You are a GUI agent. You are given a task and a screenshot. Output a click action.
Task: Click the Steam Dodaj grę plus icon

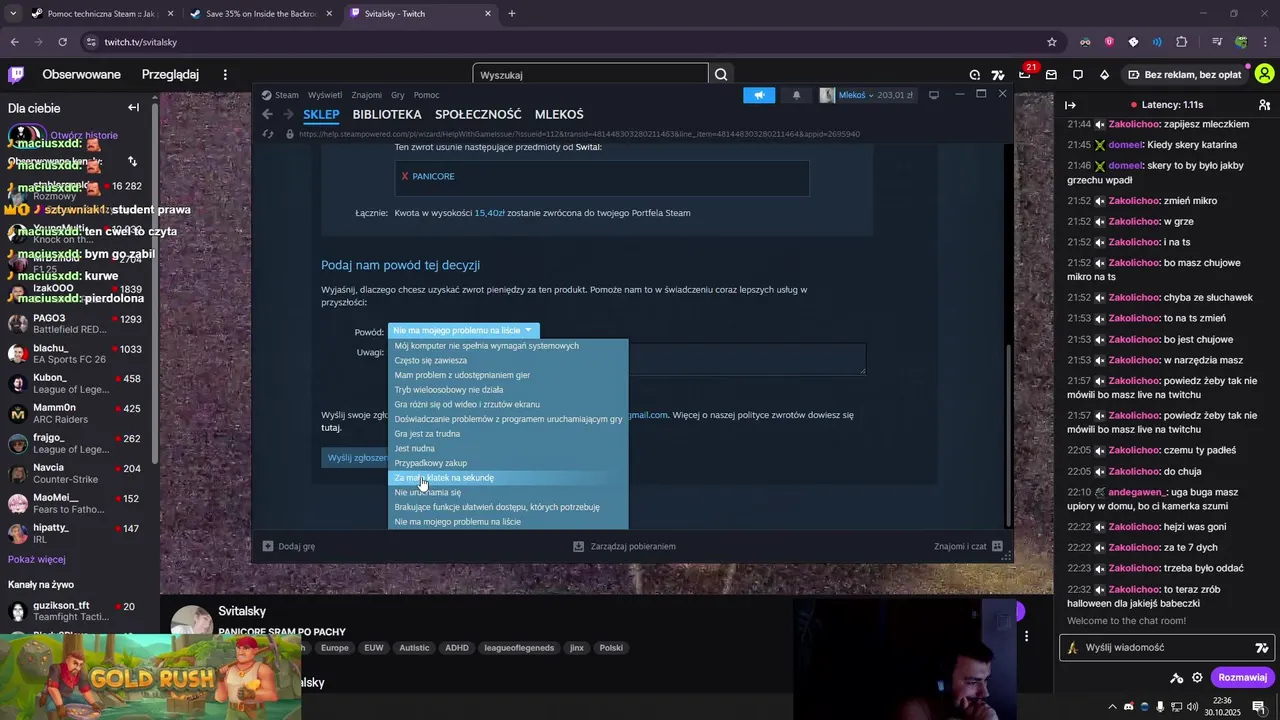pyautogui.click(x=268, y=546)
